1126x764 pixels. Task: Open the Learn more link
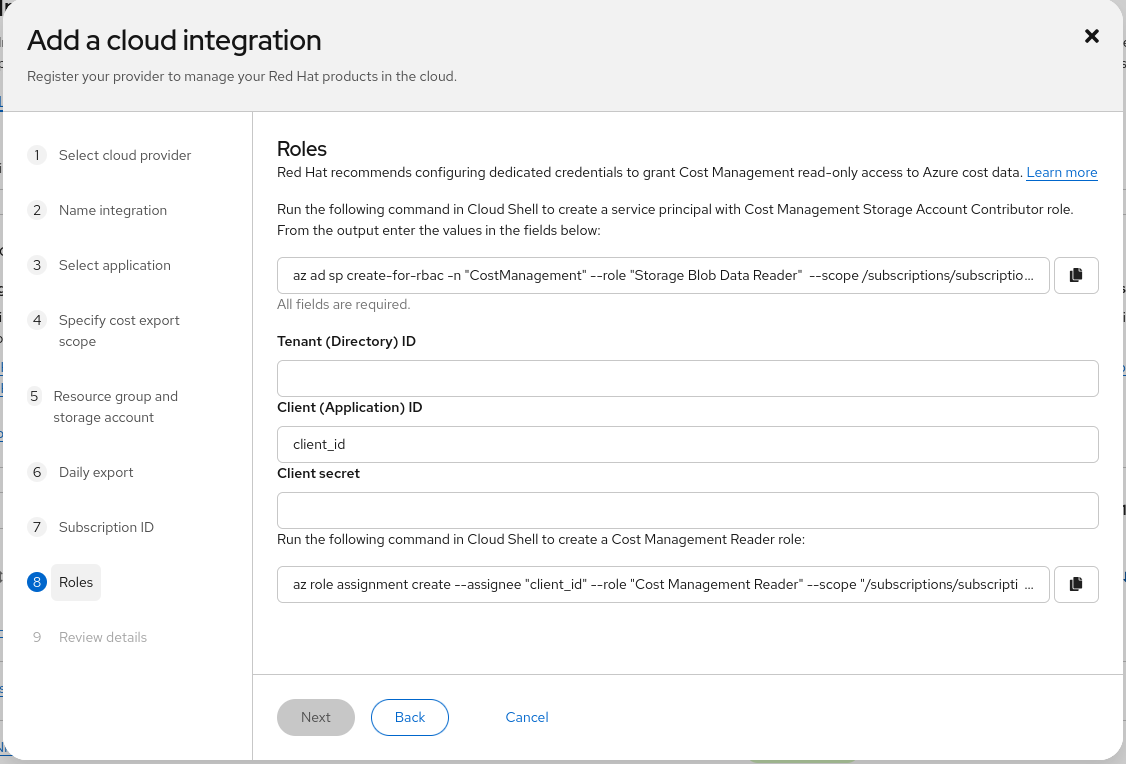(x=1061, y=173)
